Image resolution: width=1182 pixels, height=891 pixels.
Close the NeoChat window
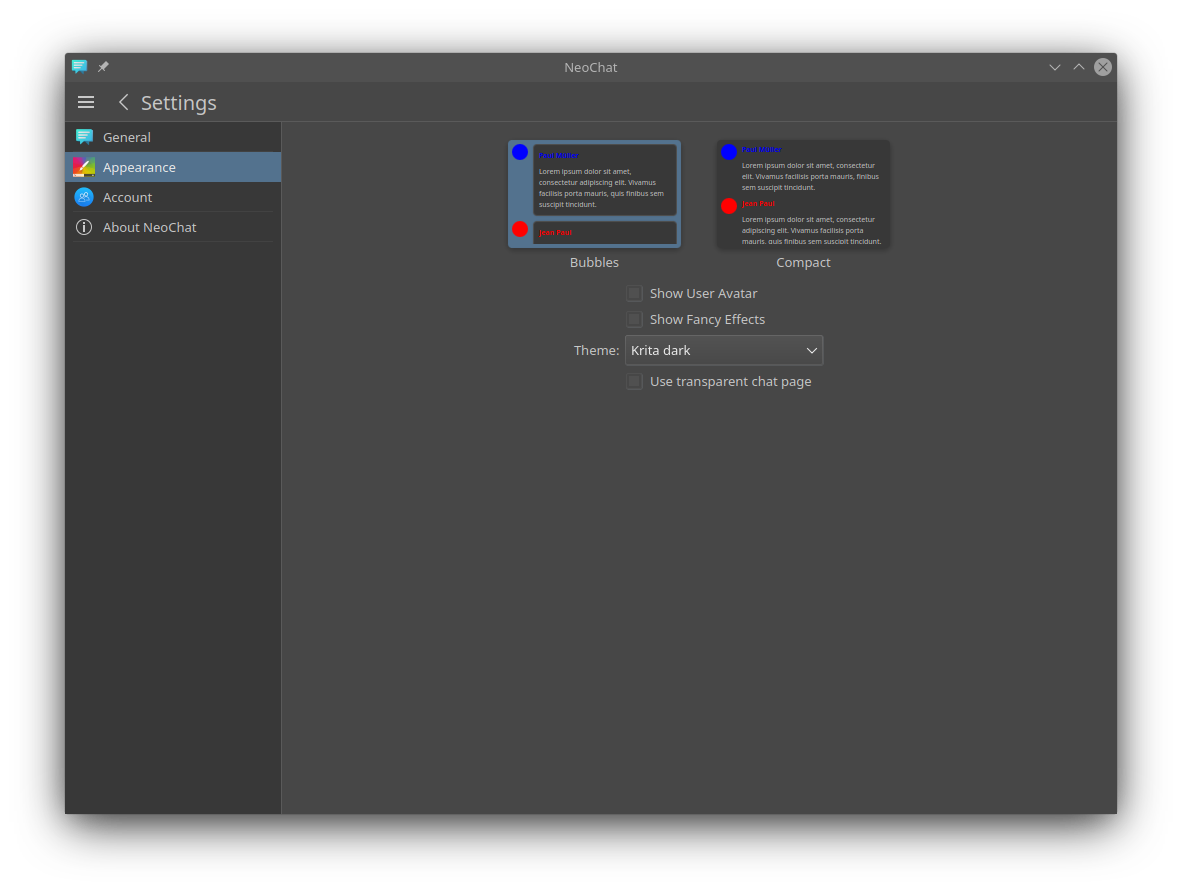point(1102,67)
